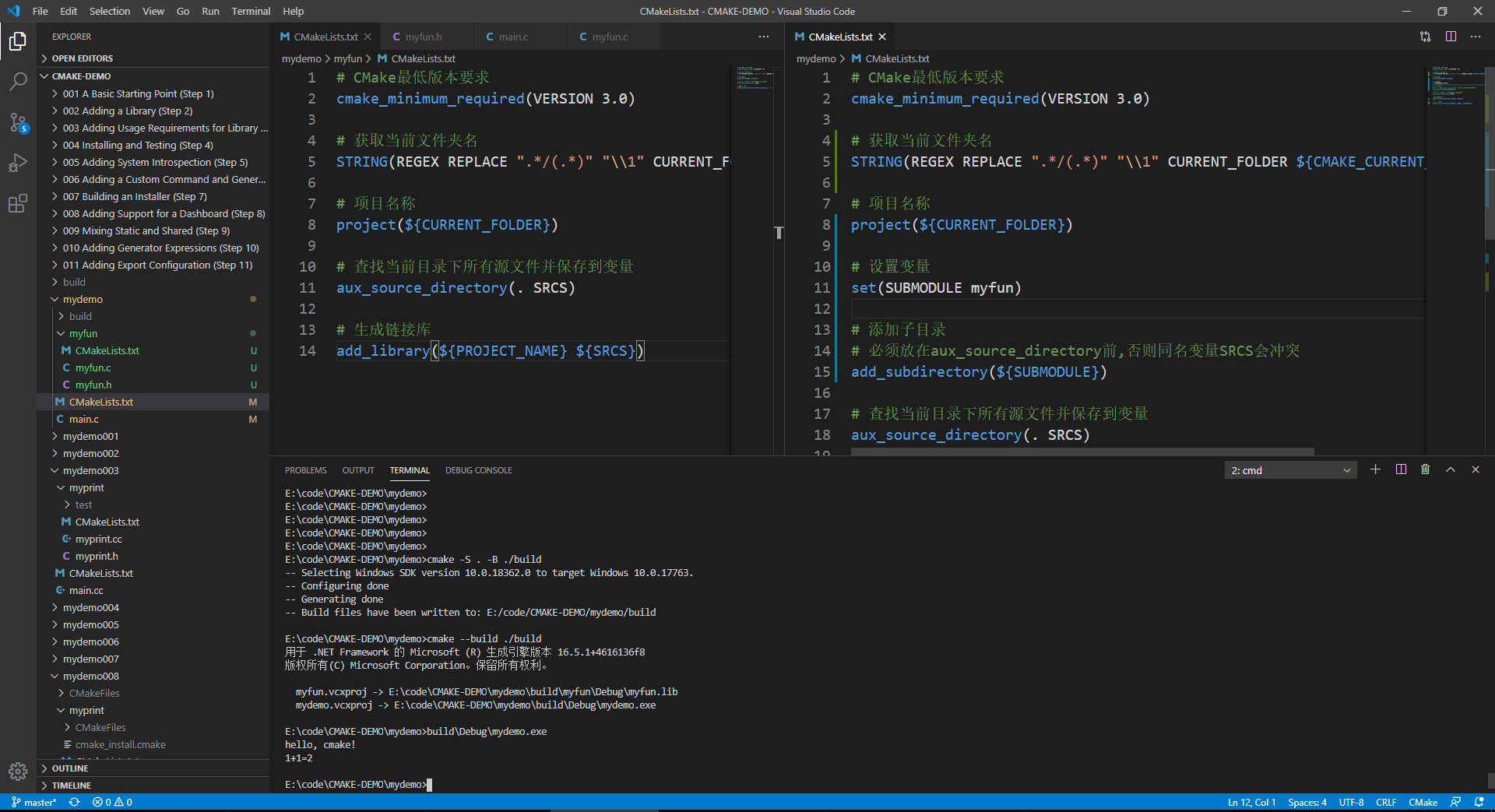Change line ending by clicking CRLF
The height and width of the screenshot is (812, 1495).
[1385, 802]
